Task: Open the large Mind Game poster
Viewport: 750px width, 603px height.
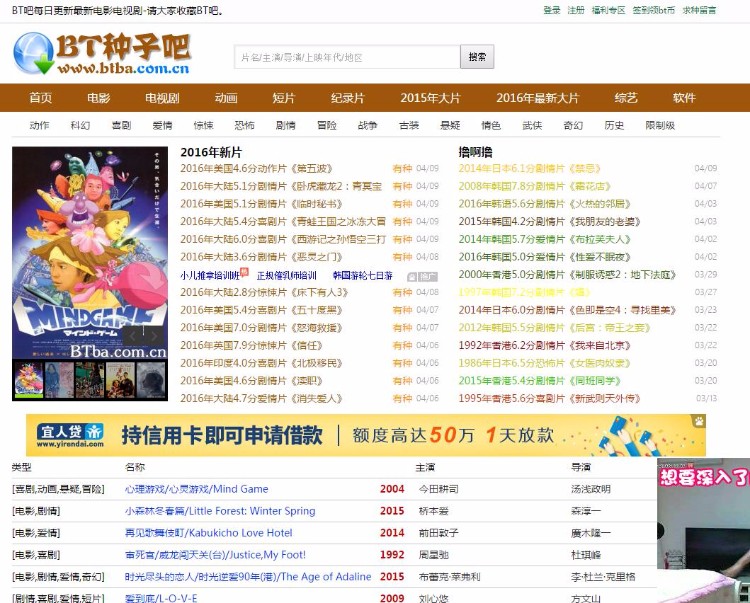Action: pos(90,252)
